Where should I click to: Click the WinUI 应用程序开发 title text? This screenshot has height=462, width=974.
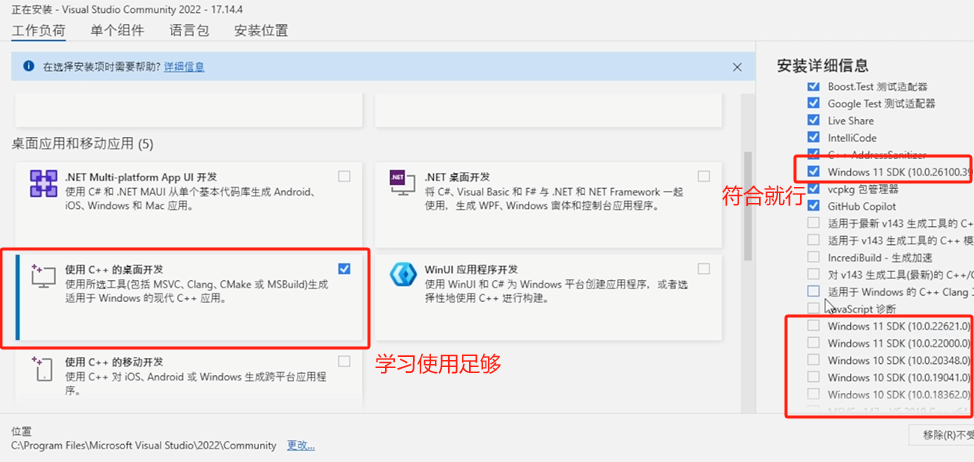click(x=471, y=270)
